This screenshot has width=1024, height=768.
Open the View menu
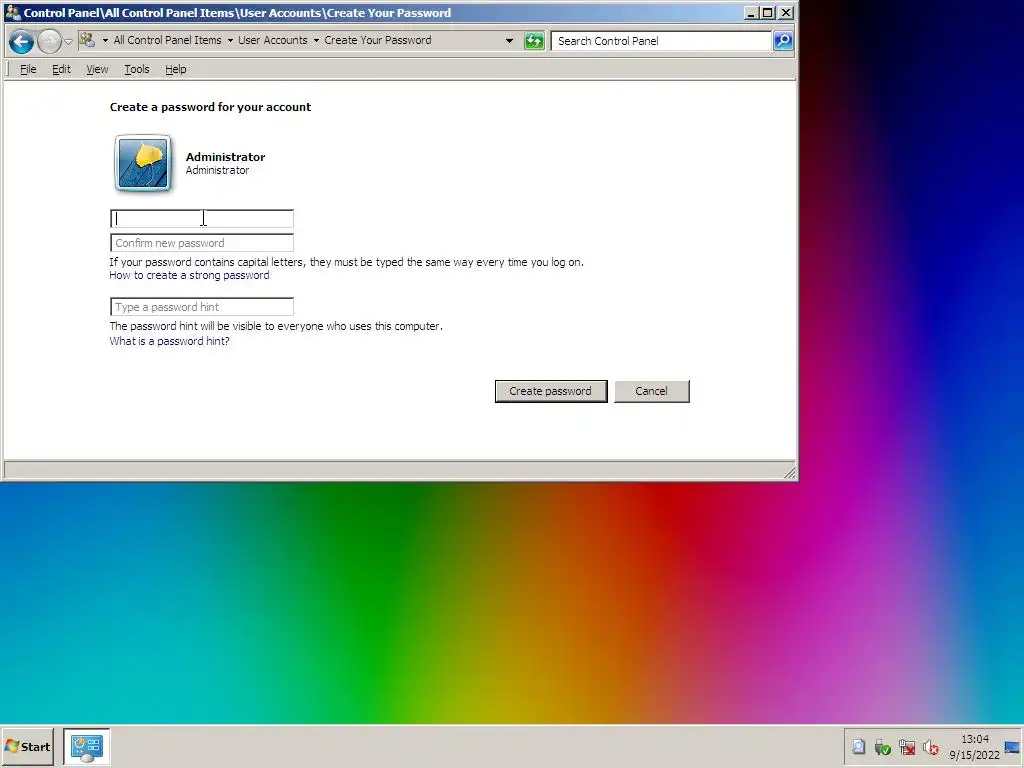pos(97,69)
